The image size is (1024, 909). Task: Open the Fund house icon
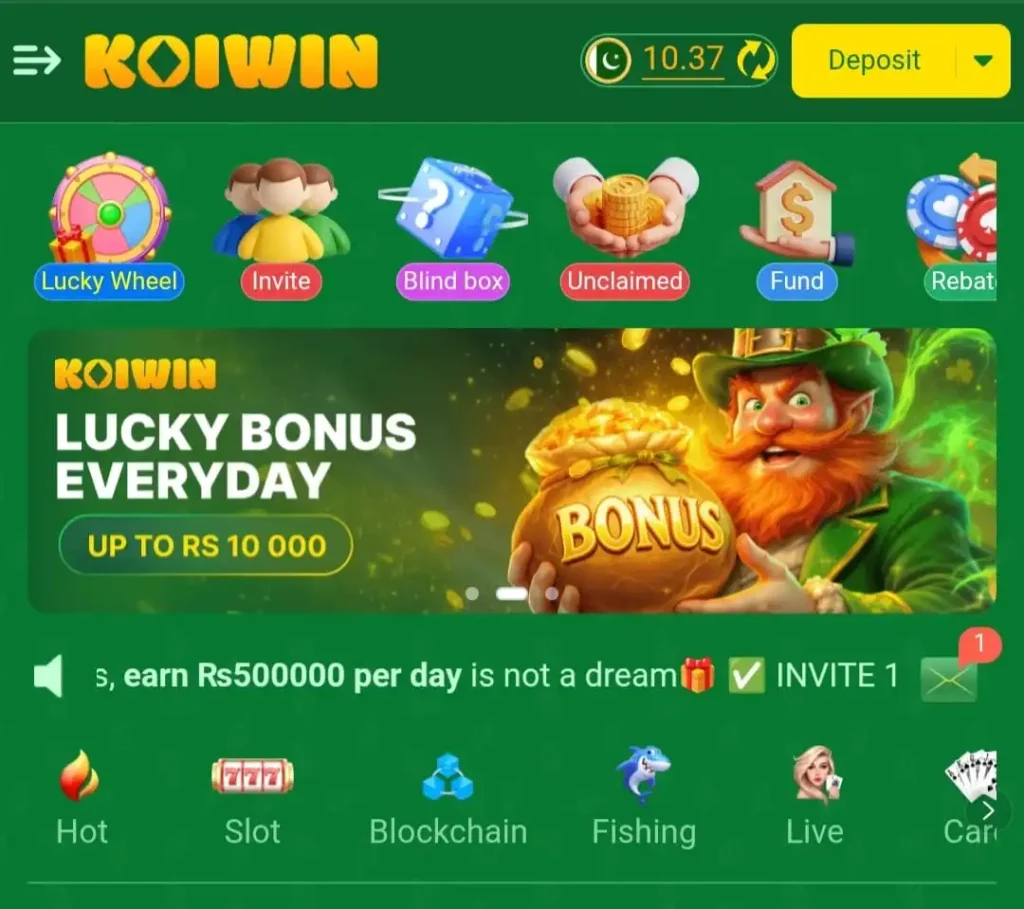[x=797, y=227]
